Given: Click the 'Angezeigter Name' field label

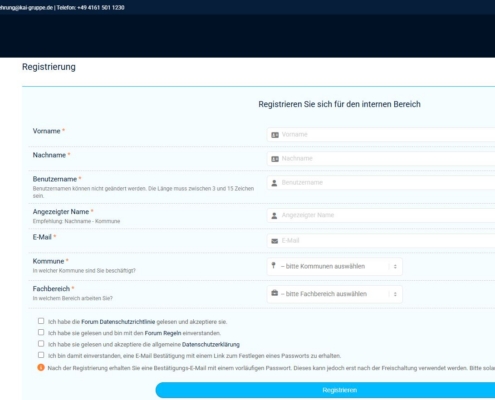Looking at the screenshot, I should pyautogui.click(x=61, y=212).
